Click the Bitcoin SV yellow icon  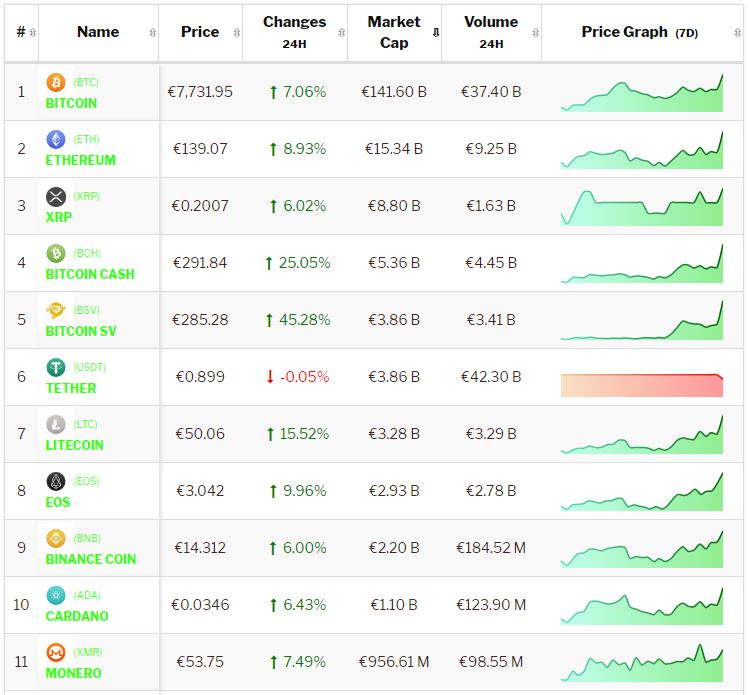pyautogui.click(x=56, y=311)
